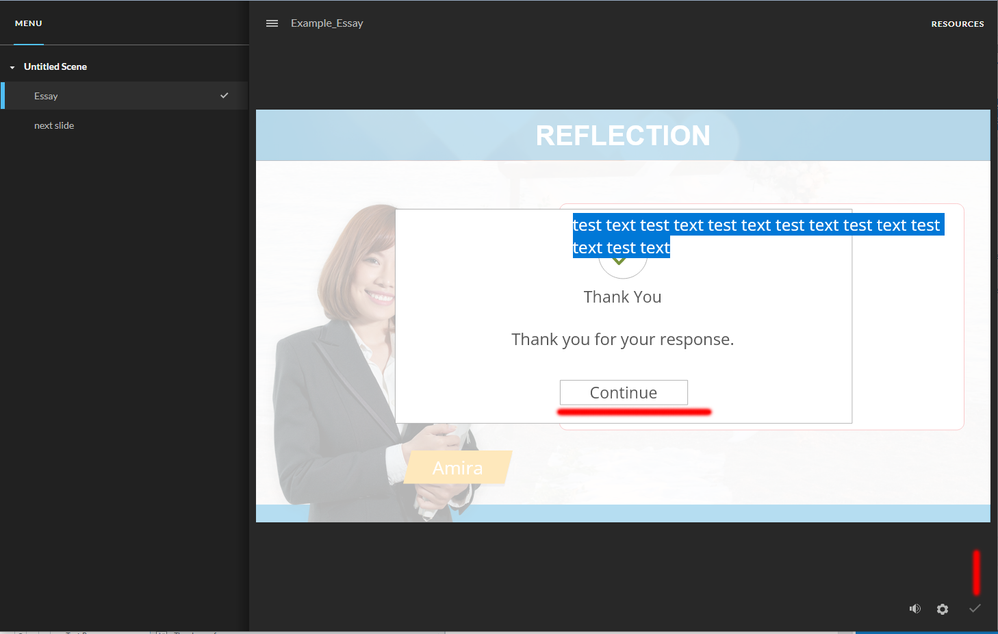The height and width of the screenshot is (634, 998).
Task: Click 'Thank you for your response.' message
Action: point(622,339)
